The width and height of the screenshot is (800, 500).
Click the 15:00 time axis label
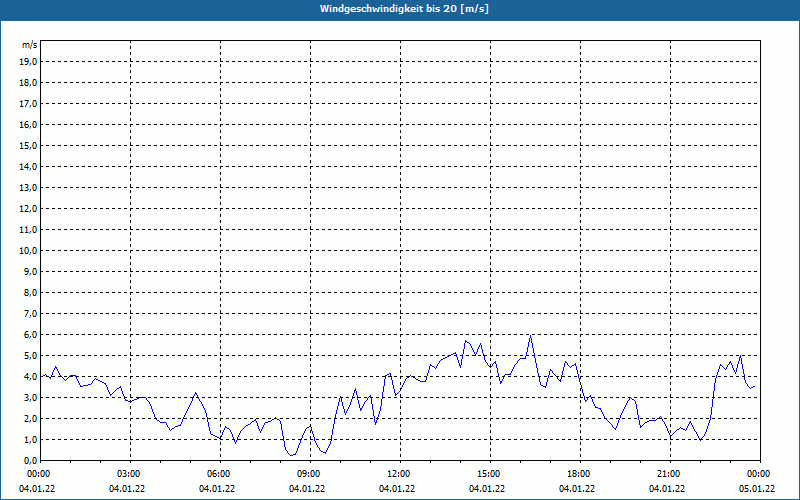[489, 473]
